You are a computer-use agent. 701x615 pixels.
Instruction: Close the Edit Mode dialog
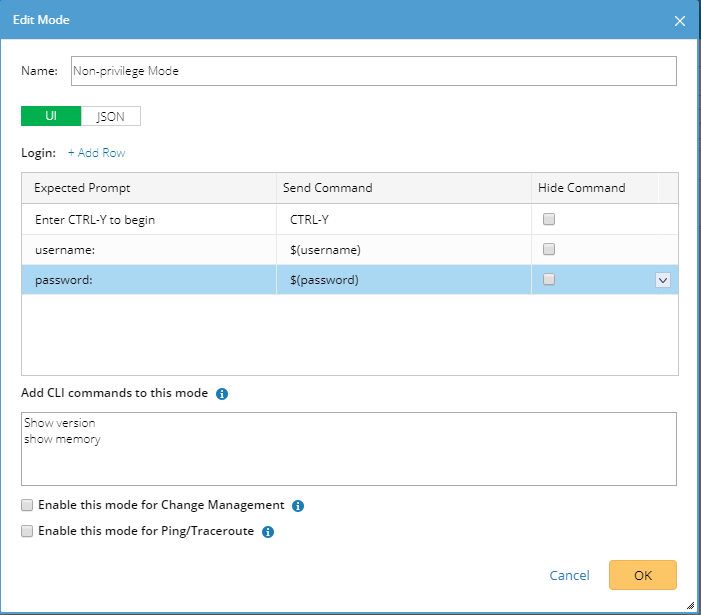pos(680,20)
